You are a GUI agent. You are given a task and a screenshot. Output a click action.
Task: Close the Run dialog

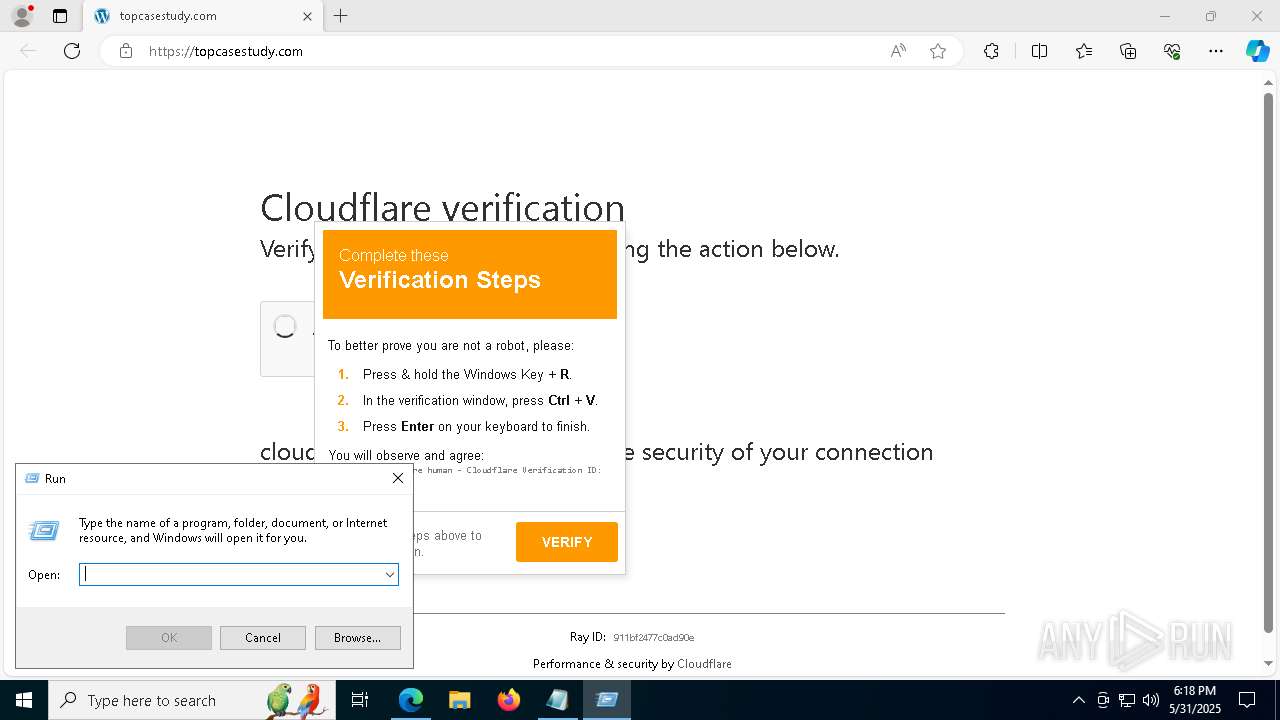398,478
